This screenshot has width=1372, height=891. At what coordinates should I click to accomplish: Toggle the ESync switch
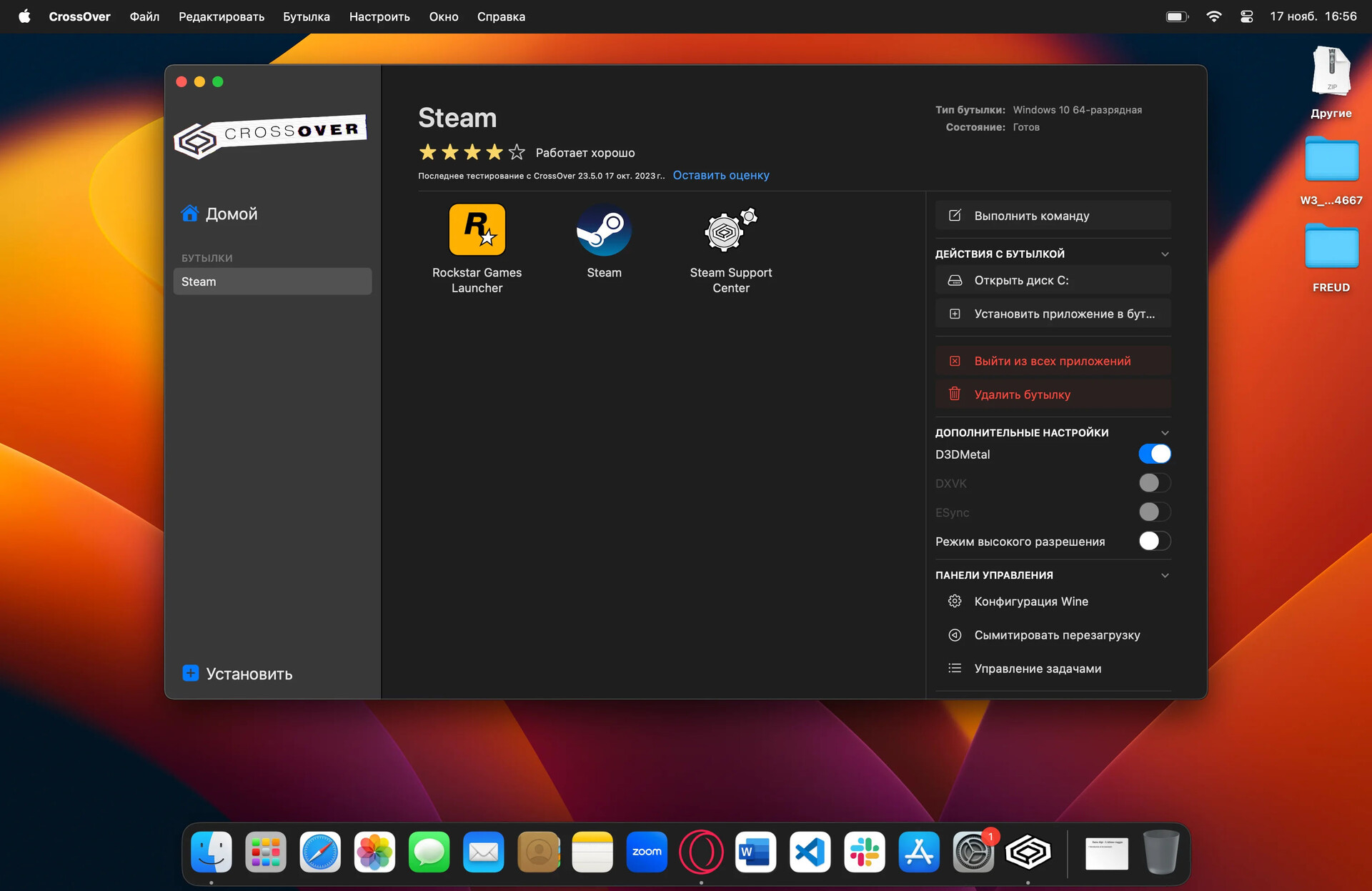point(1154,512)
